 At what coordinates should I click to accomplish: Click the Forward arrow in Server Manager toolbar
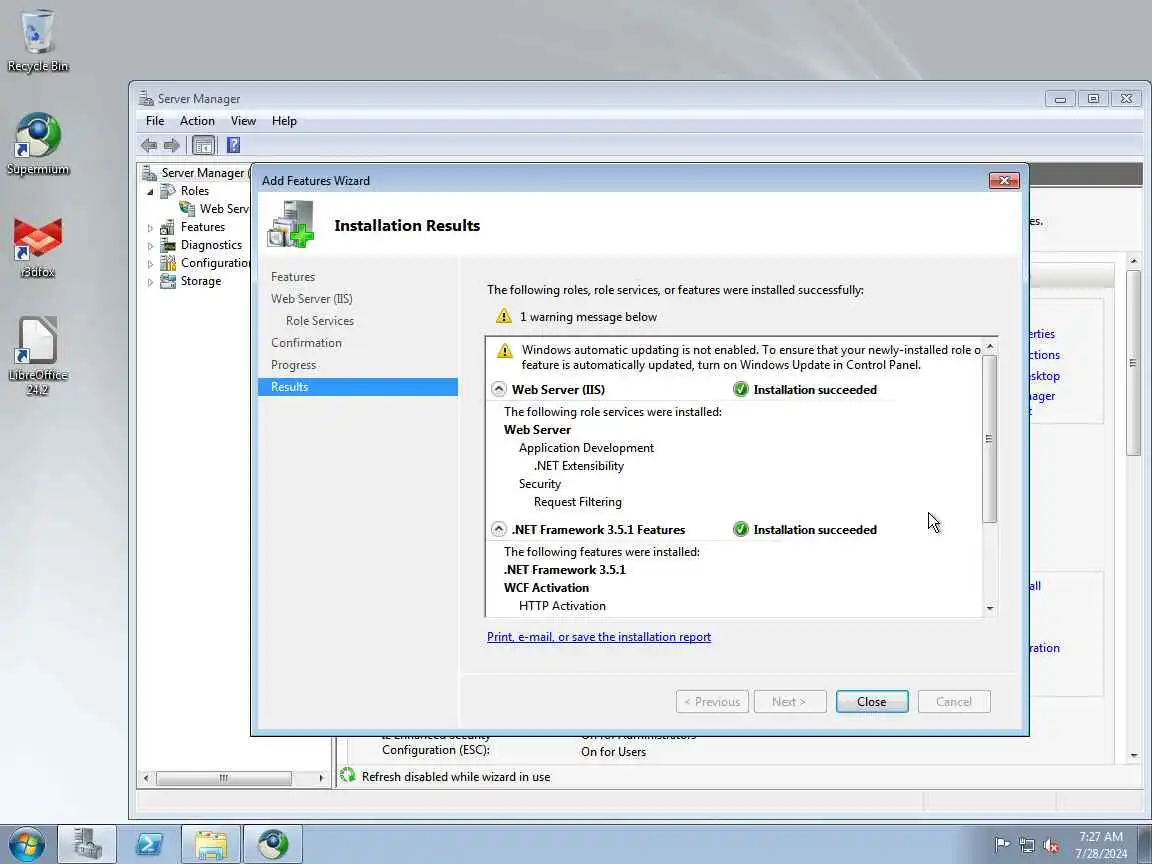171,145
